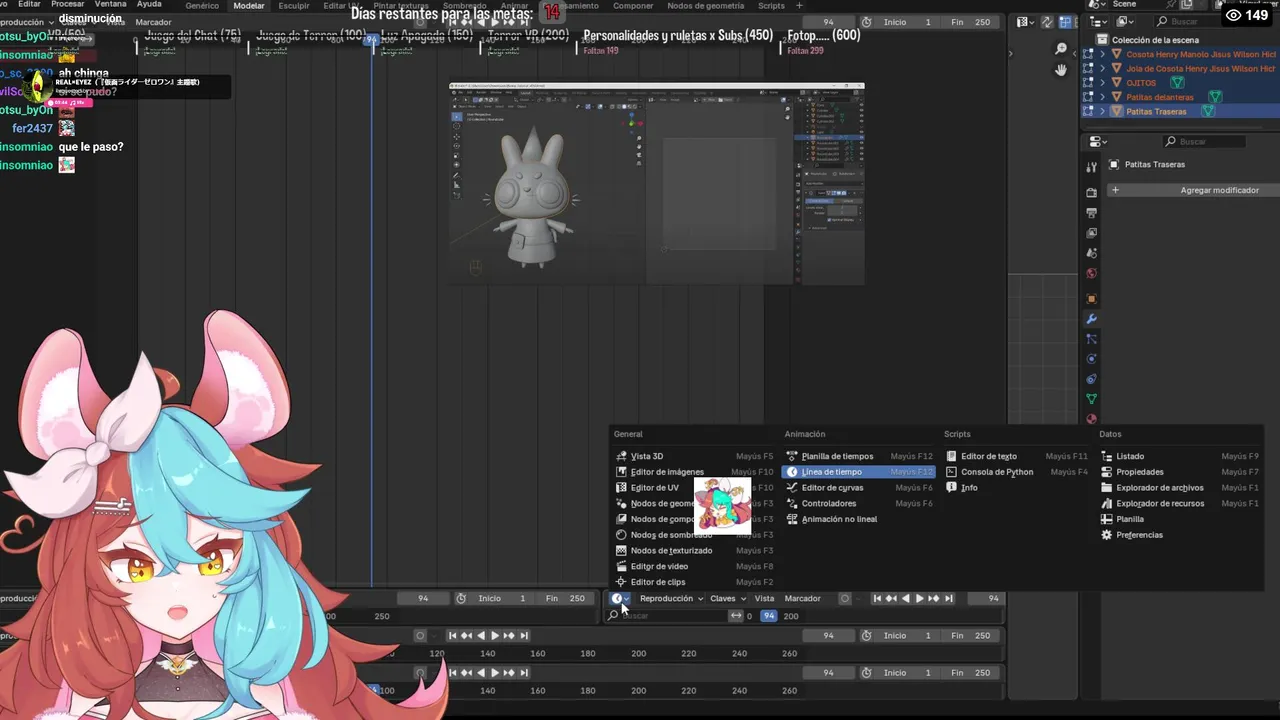Switch to the Modelar workspace tab

(x=249, y=6)
